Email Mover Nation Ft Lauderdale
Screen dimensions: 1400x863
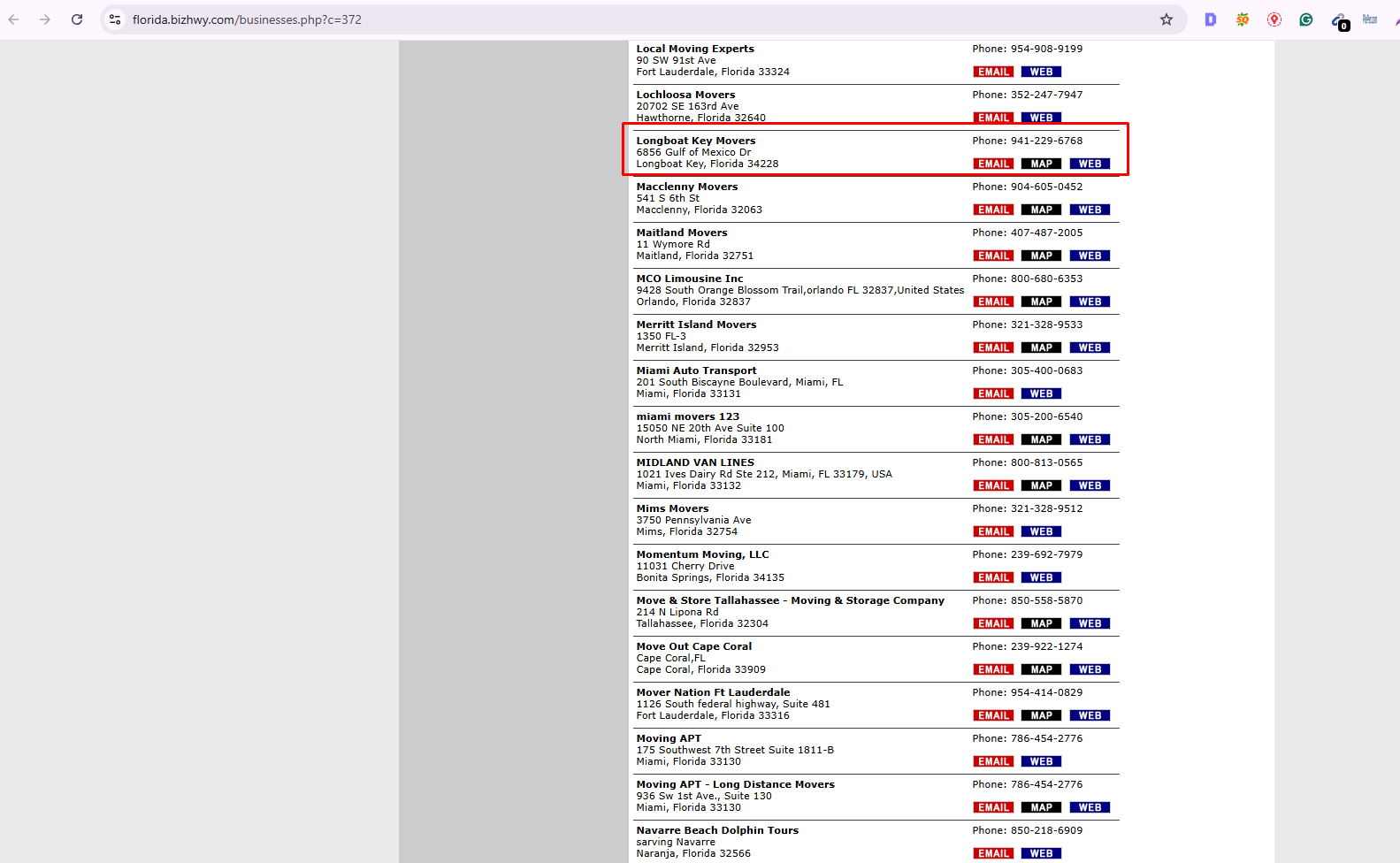[993, 716]
